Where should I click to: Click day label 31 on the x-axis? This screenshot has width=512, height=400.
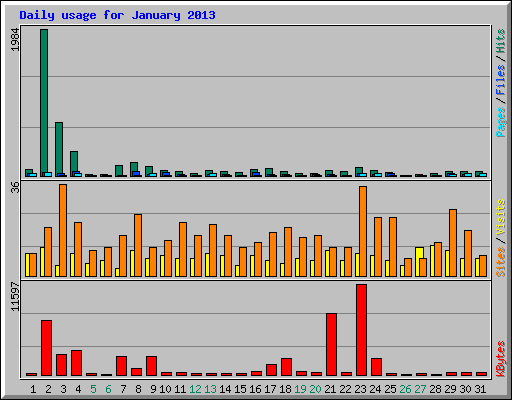[480, 389]
